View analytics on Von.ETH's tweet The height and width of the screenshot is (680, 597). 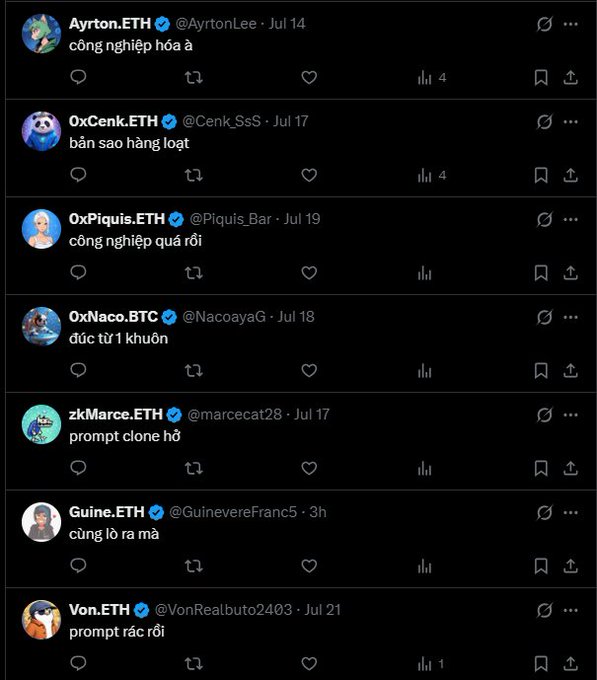[x=431, y=664]
